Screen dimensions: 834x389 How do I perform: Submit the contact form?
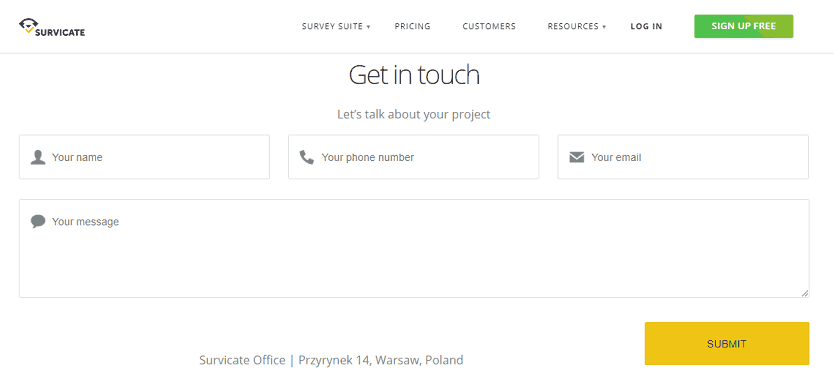click(727, 343)
